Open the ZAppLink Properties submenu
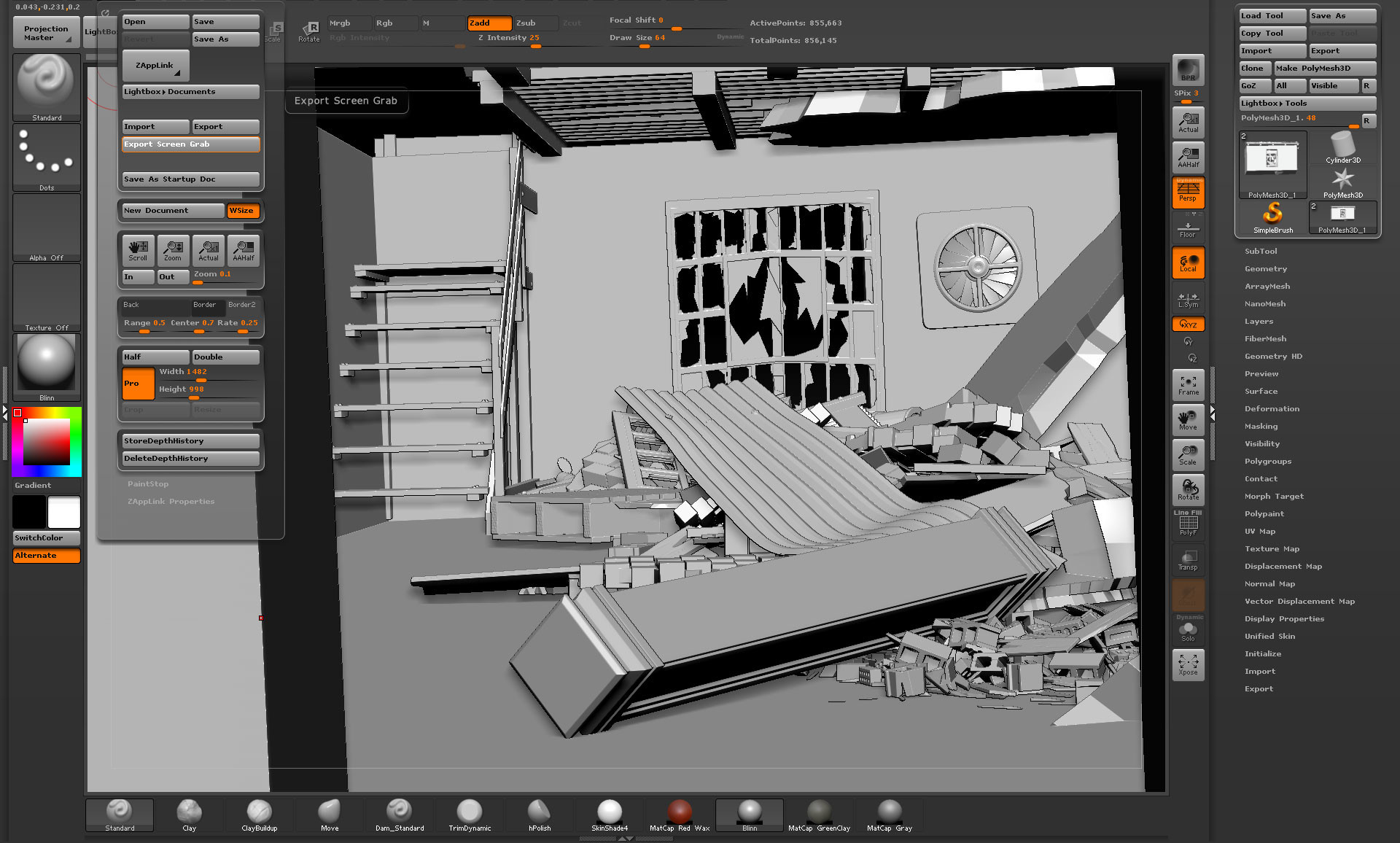The width and height of the screenshot is (1400, 843). coord(171,502)
